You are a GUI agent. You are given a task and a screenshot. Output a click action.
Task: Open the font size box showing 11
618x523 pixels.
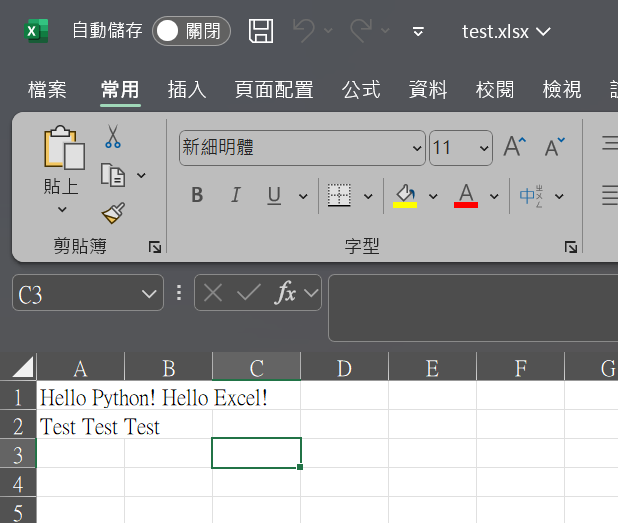[461, 148]
